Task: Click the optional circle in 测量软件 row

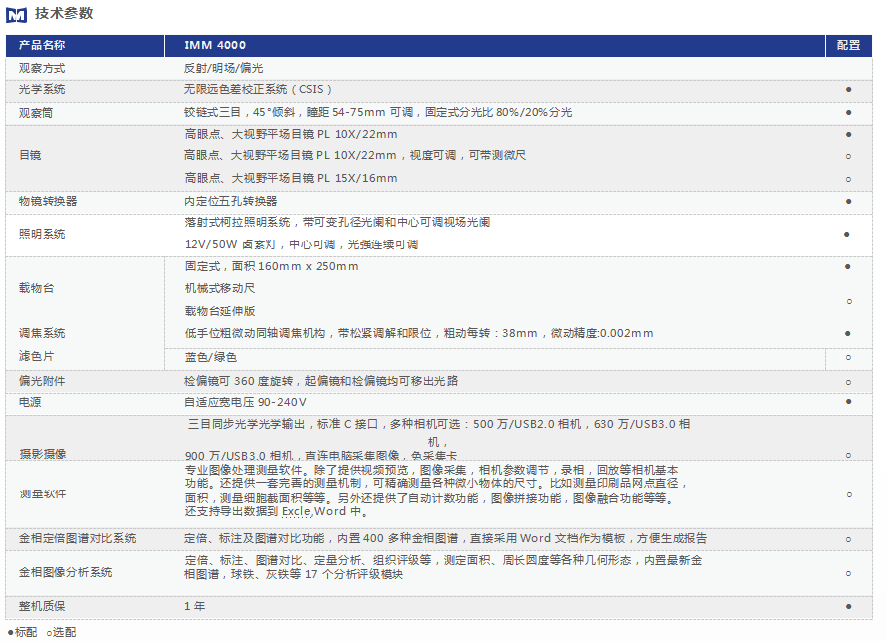Action: 849,494
